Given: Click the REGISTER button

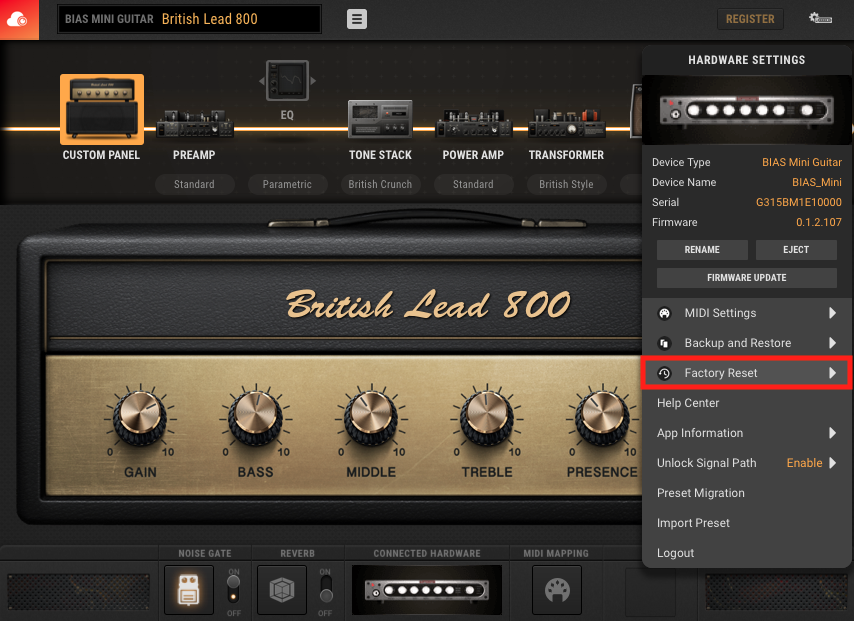Looking at the screenshot, I should tap(750, 19).
